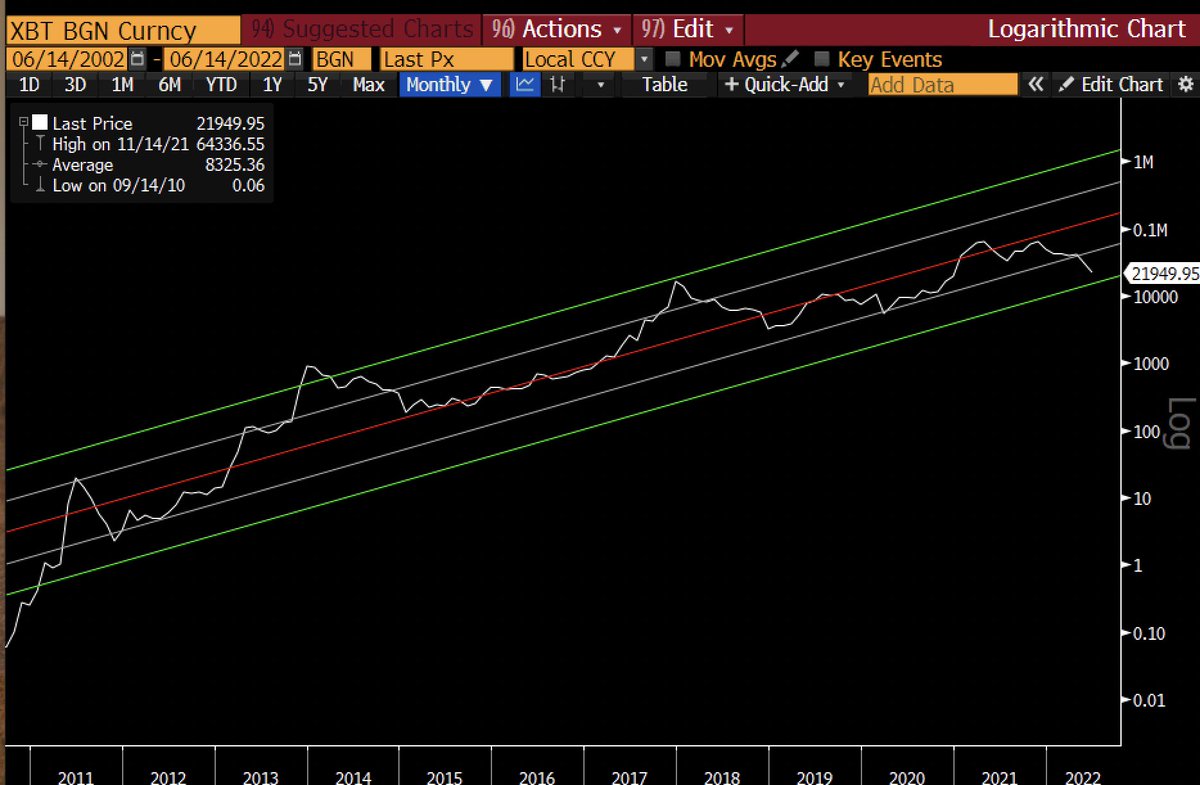The width and height of the screenshot is (1200, 785).
Task: Open Suggested Charts menu
Action: 361,29
